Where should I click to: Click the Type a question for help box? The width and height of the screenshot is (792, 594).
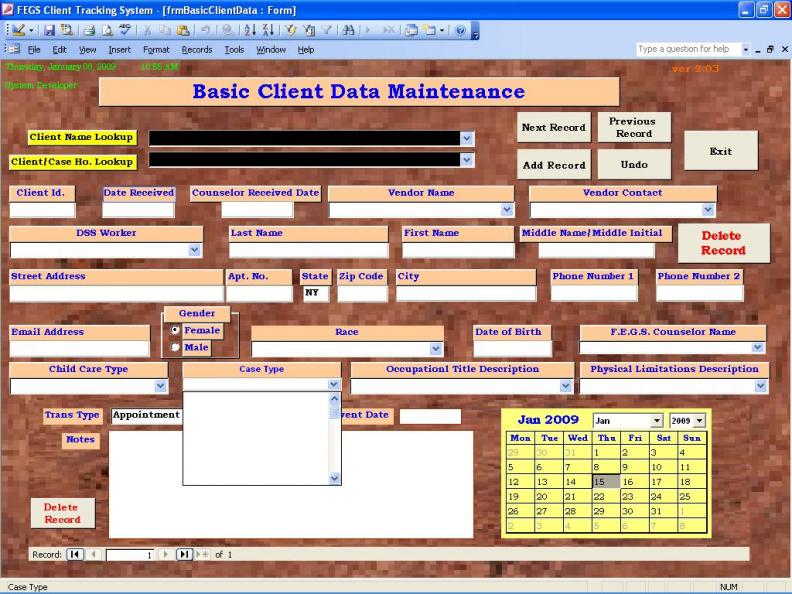coord(687,49)
